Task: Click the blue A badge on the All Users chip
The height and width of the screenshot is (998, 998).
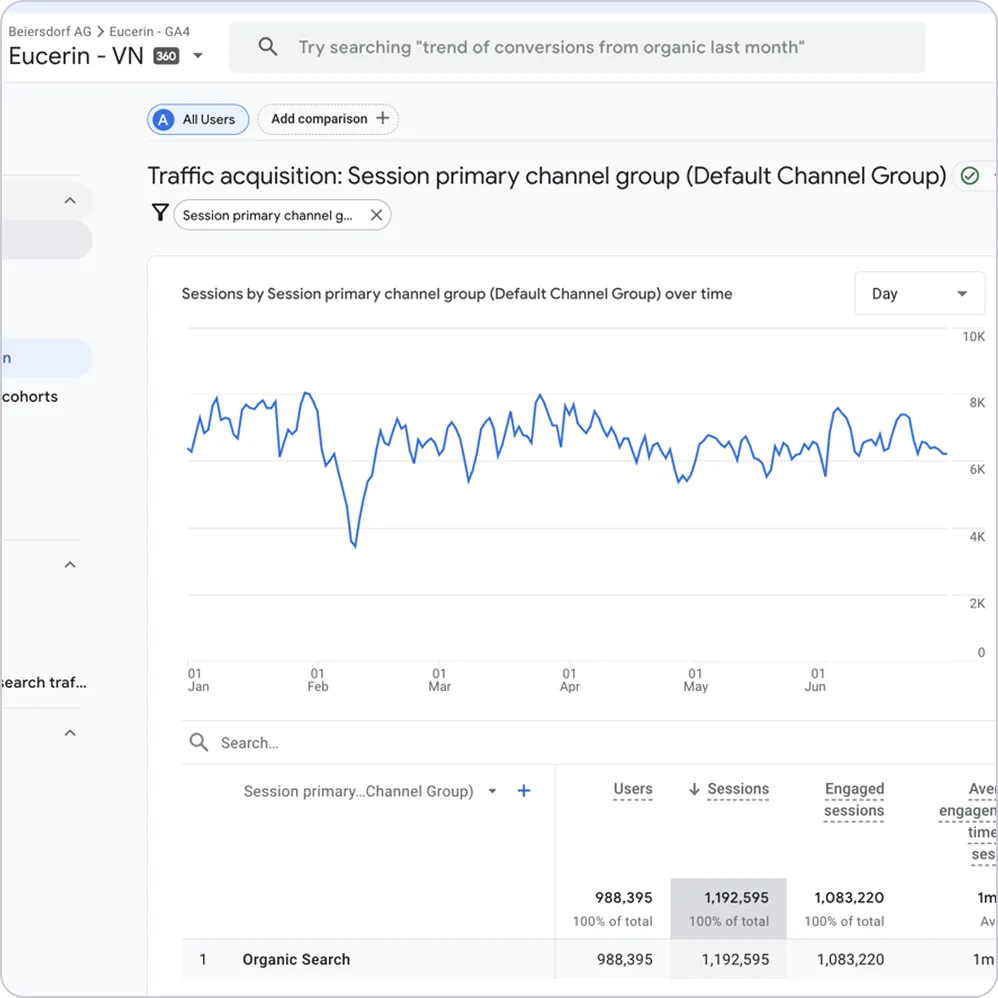Action: (162, 119)
